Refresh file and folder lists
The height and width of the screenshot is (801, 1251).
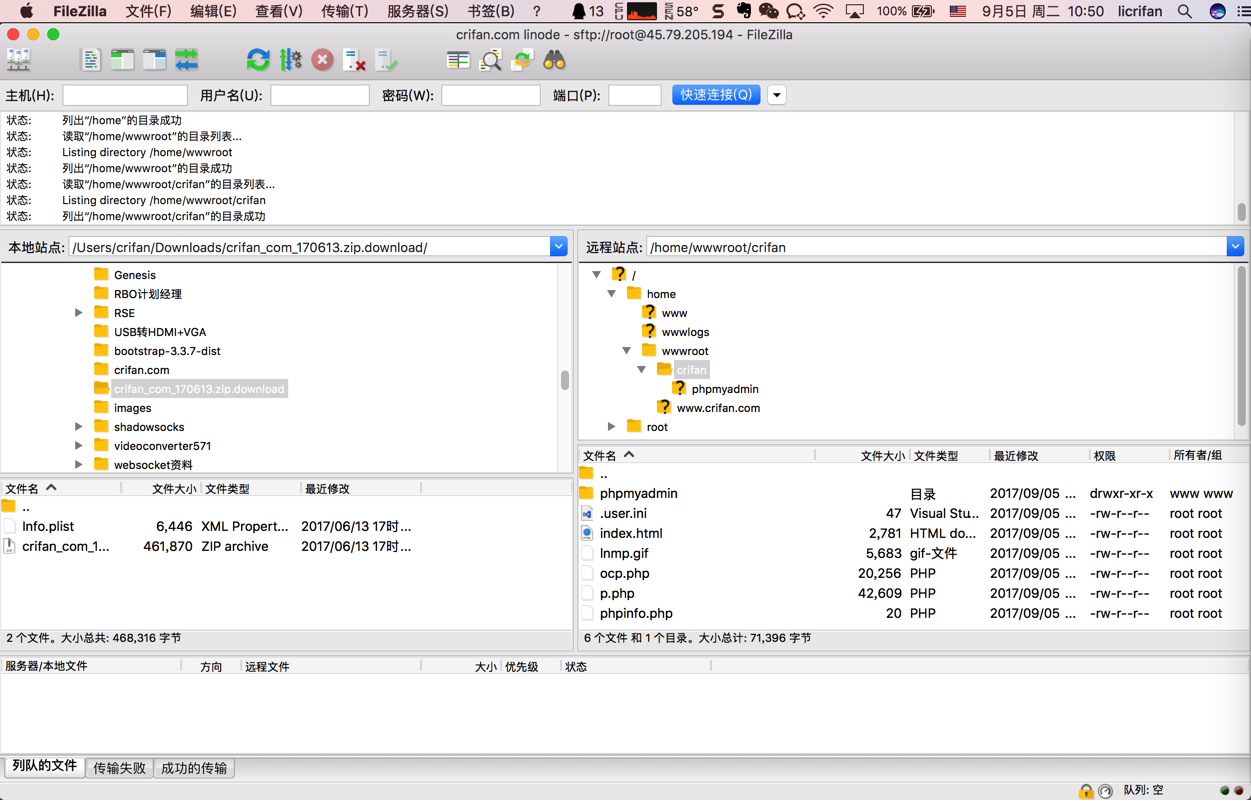coord(258,61)
